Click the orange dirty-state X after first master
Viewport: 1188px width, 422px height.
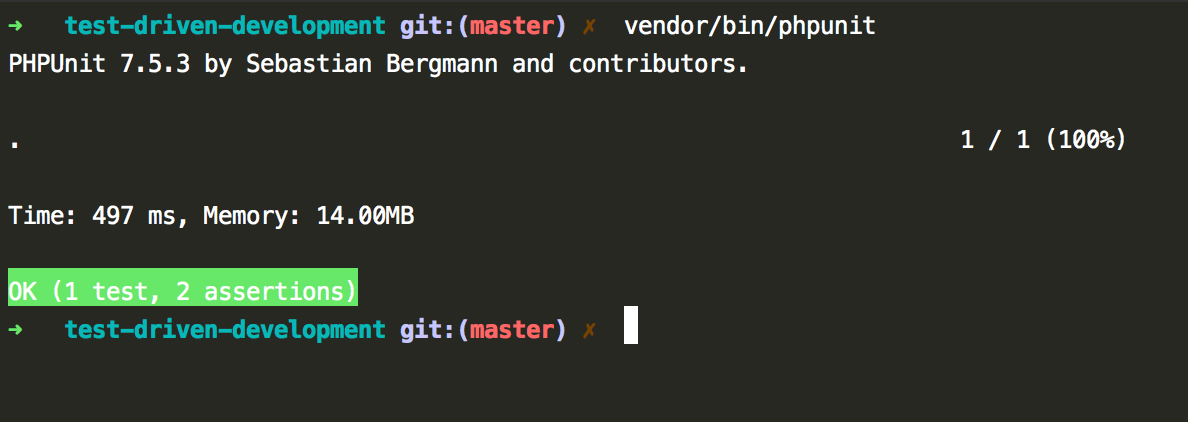(589, 27)
